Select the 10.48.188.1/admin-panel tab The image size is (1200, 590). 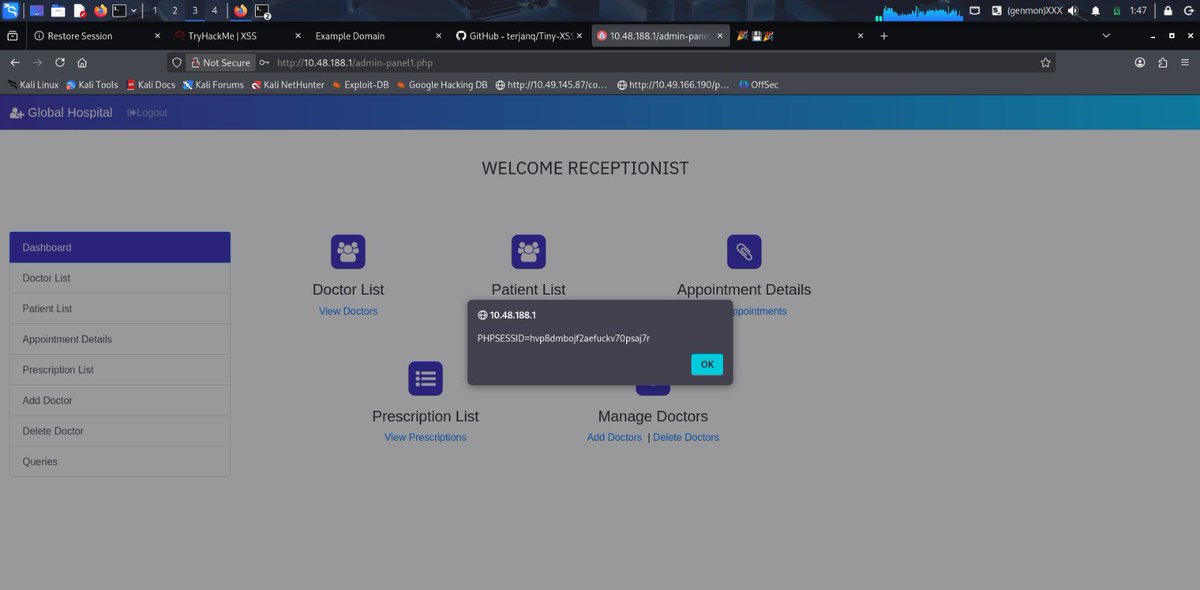coord(660,35)
